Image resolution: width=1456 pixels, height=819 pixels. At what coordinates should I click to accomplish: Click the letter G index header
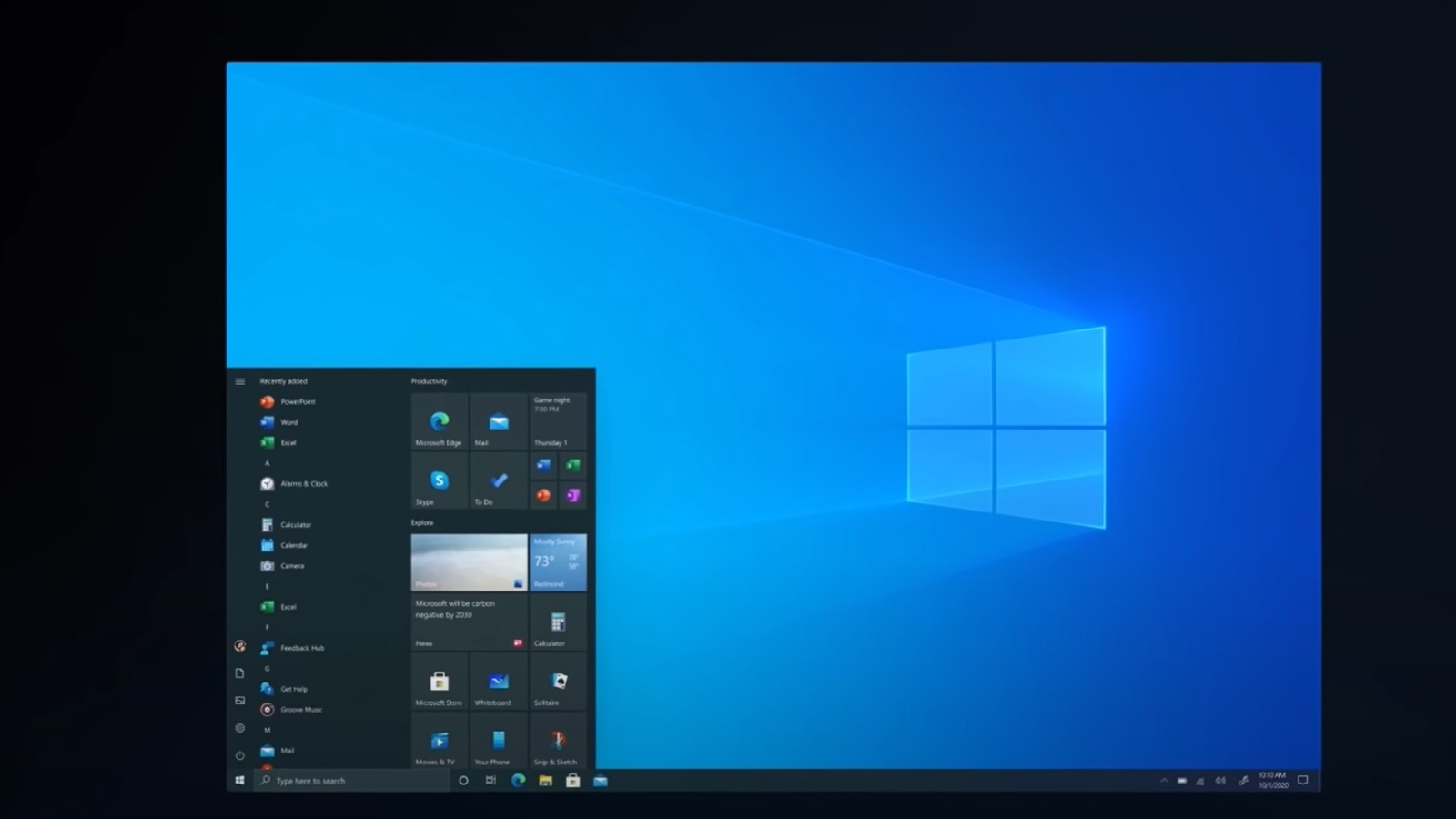[x=267, y=668]
